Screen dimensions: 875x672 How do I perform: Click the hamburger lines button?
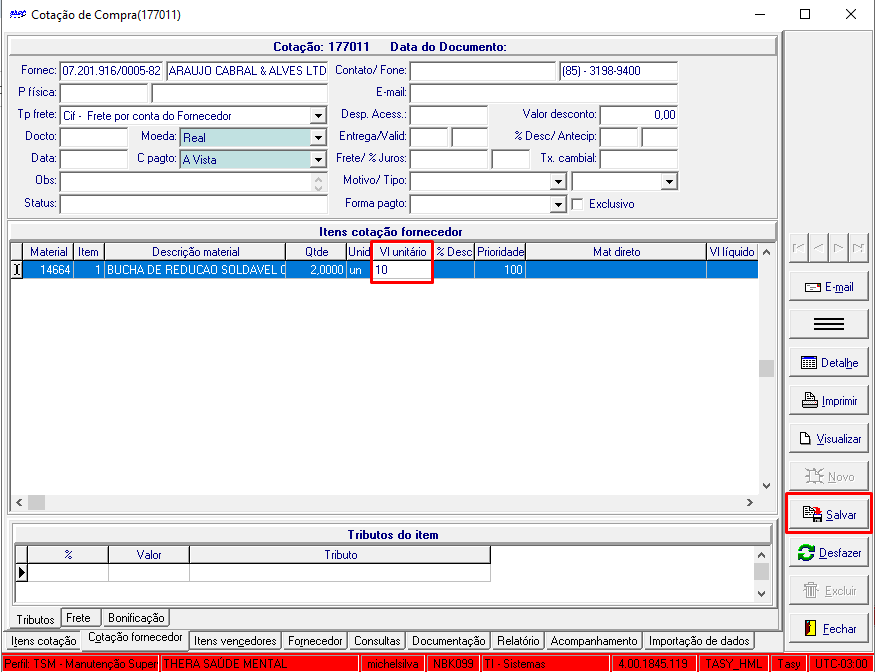[x=829, y=325]
